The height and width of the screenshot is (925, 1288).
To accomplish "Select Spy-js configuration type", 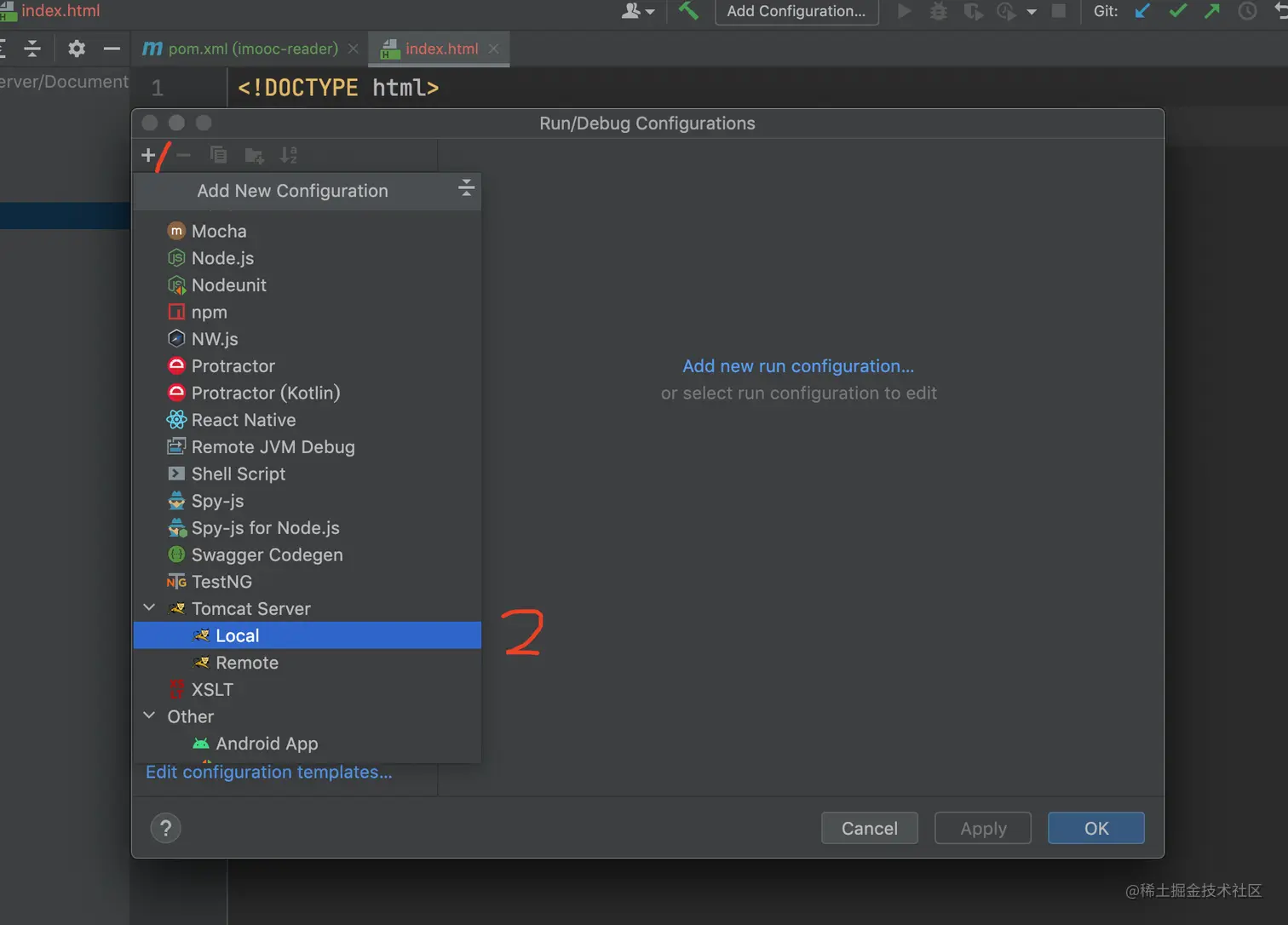I will (308, 501).
